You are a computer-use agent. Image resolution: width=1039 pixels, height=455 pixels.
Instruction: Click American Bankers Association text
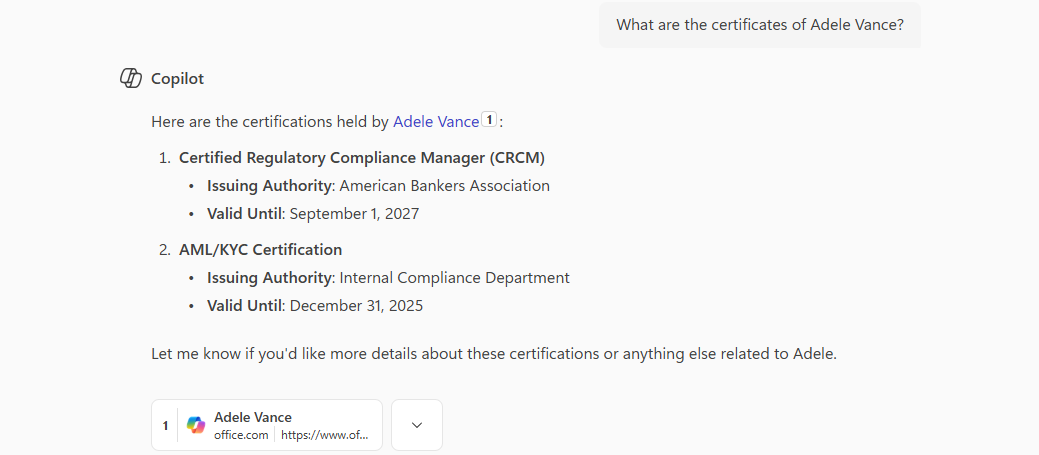click(445, 186)
